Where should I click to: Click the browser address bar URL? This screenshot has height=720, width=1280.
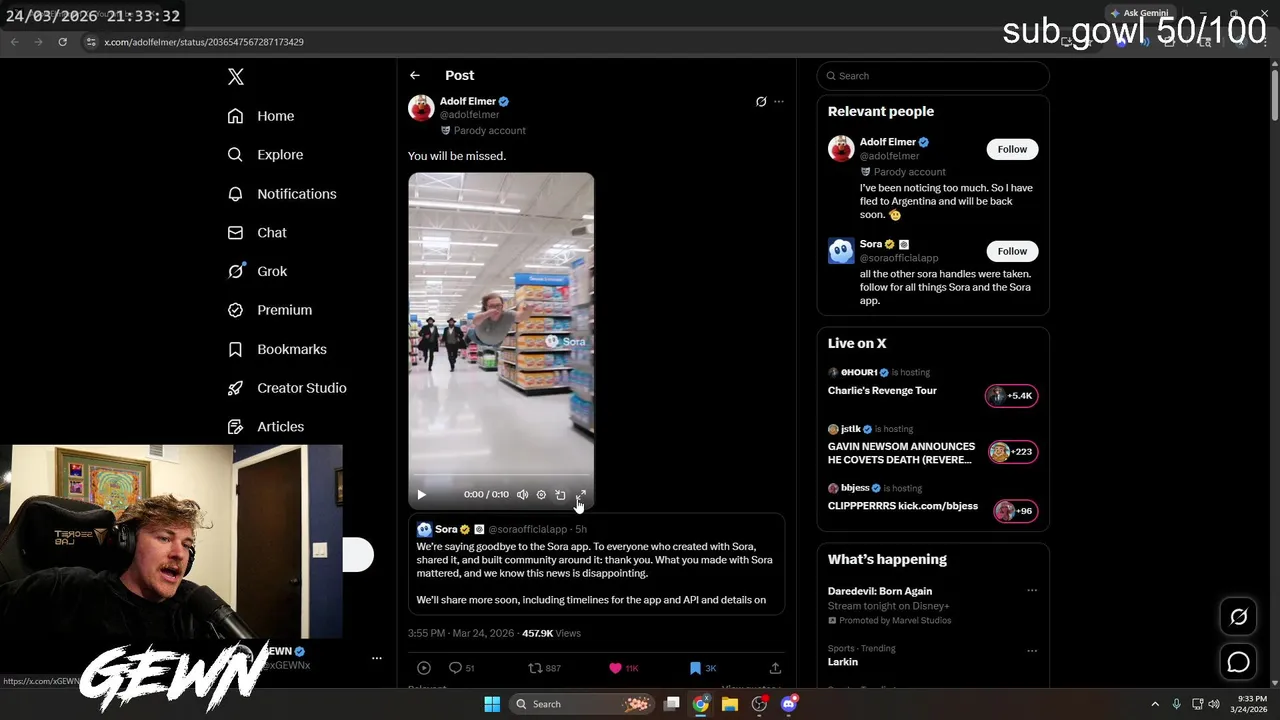[204, 42]
